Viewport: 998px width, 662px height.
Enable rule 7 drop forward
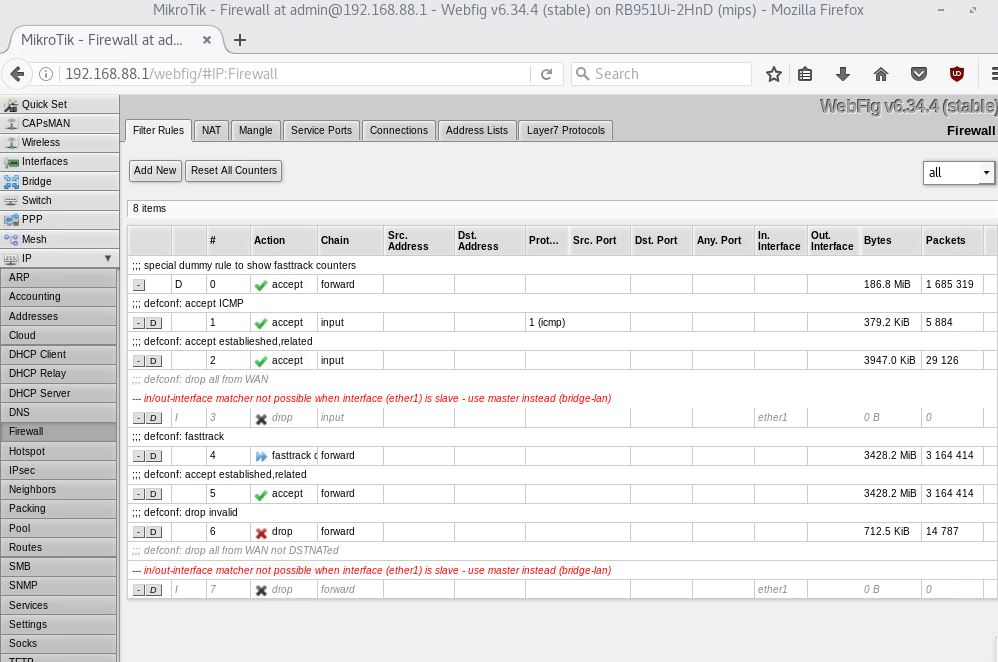[153, 590]
